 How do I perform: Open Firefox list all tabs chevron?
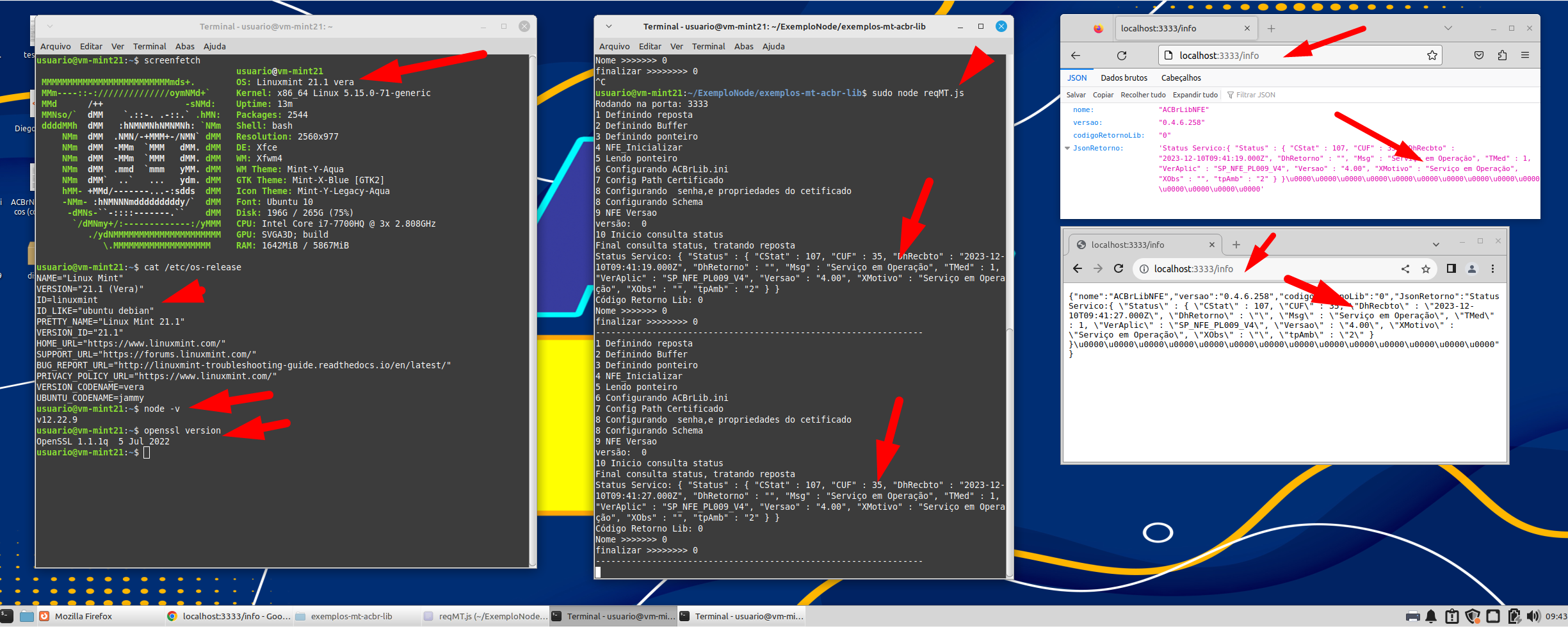tap(1448, 28)
